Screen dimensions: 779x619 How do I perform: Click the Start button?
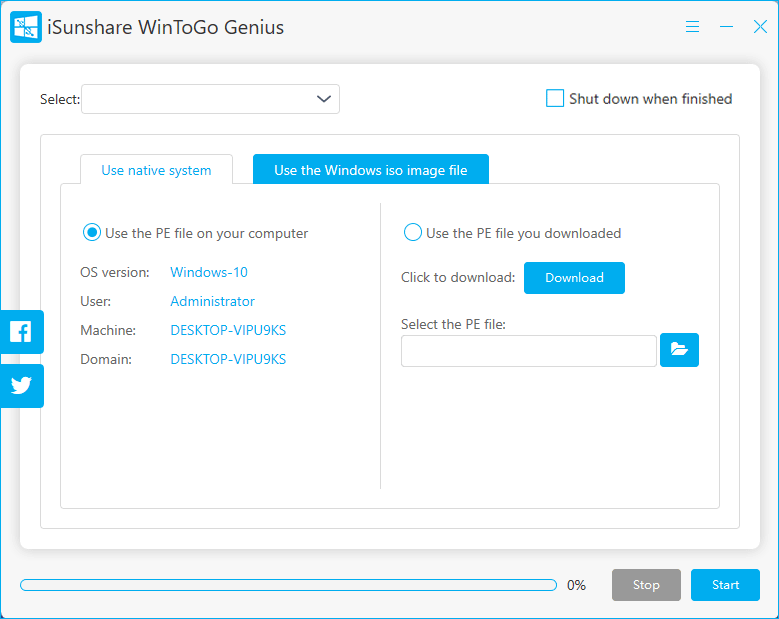point(725,585)
